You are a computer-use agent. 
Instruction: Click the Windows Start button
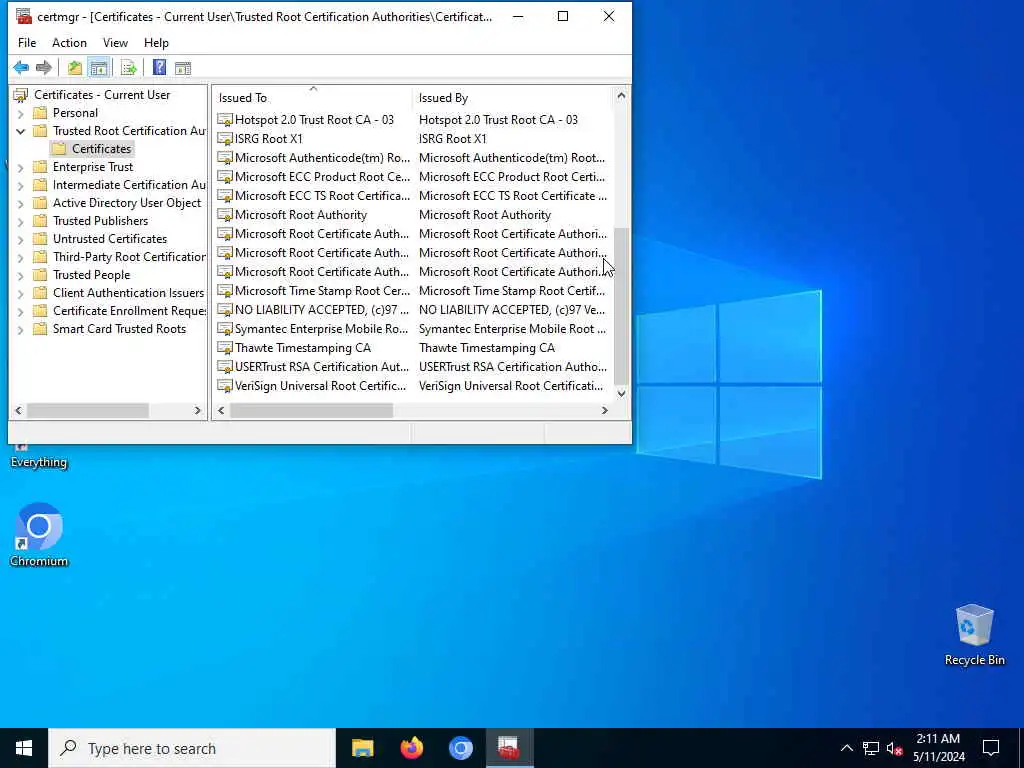click(24, 748)
